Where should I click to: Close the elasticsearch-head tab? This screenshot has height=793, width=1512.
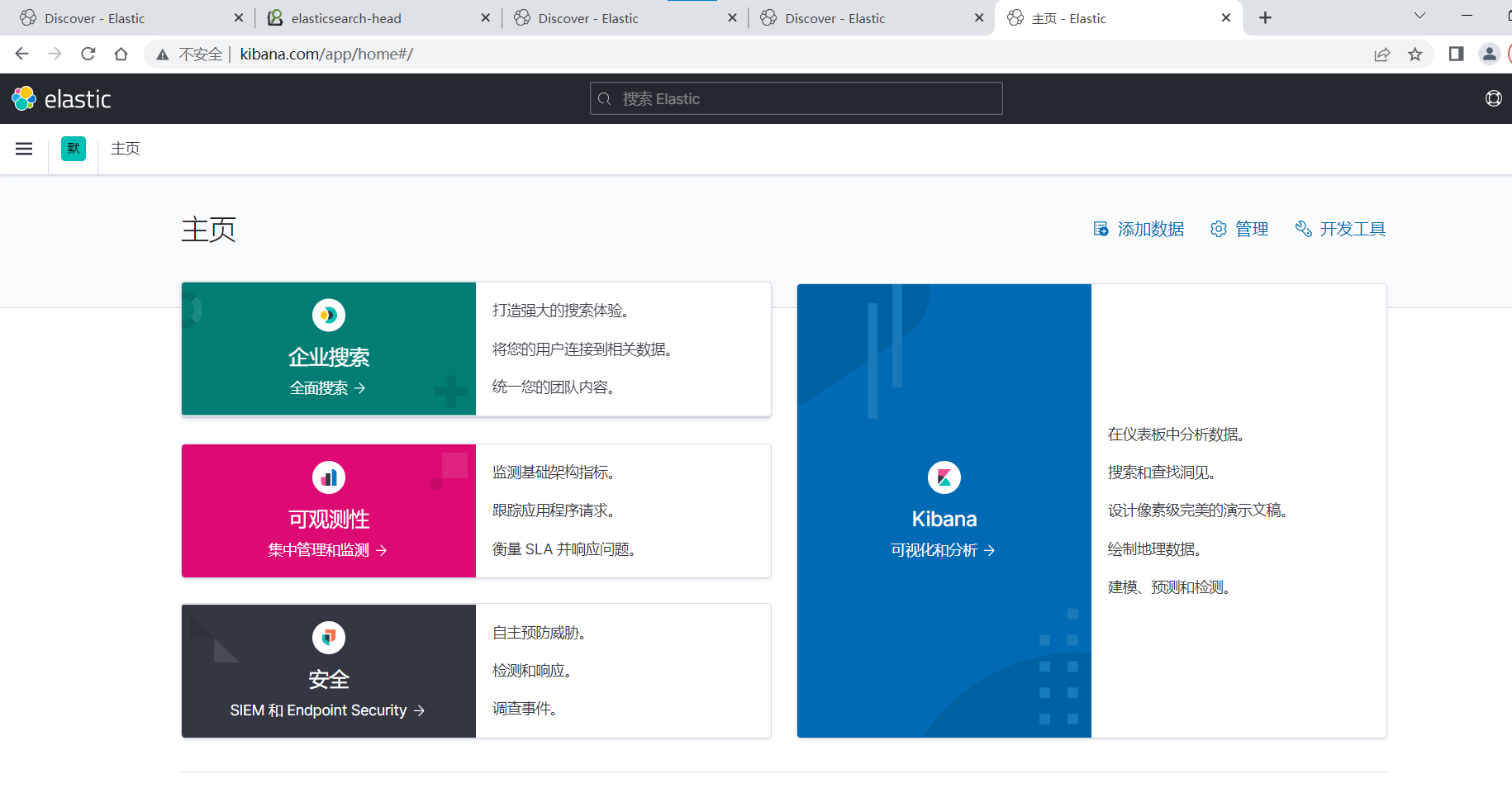point(485,18)
